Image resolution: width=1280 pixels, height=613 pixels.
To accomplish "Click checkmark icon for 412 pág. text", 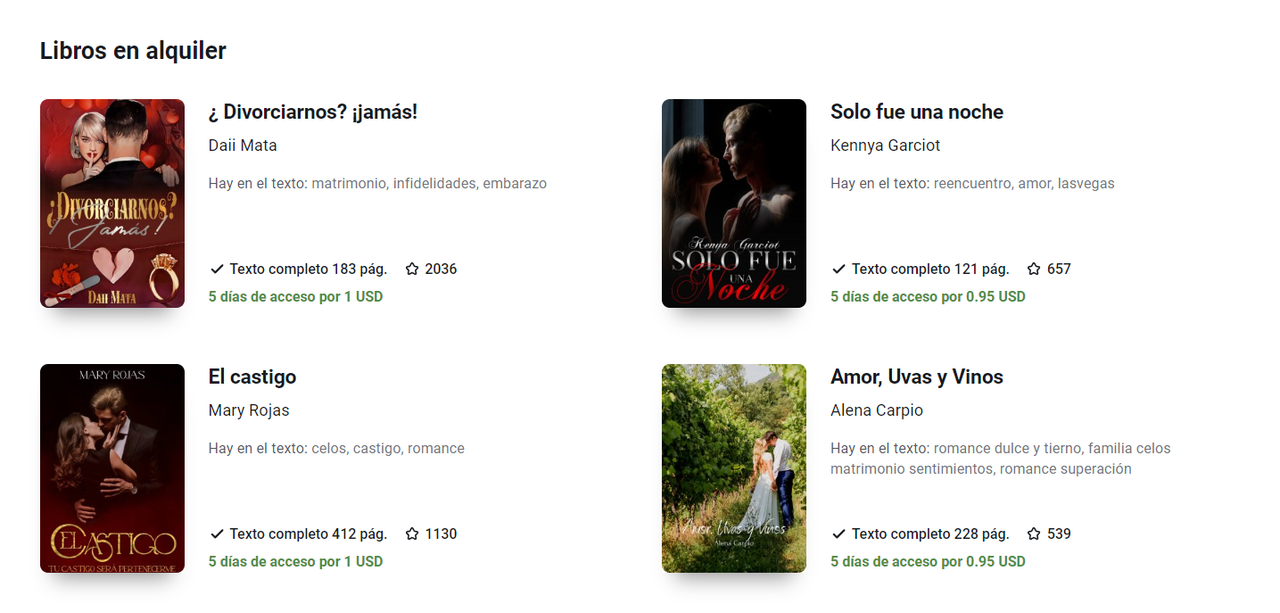I will [x=217, y=534].
